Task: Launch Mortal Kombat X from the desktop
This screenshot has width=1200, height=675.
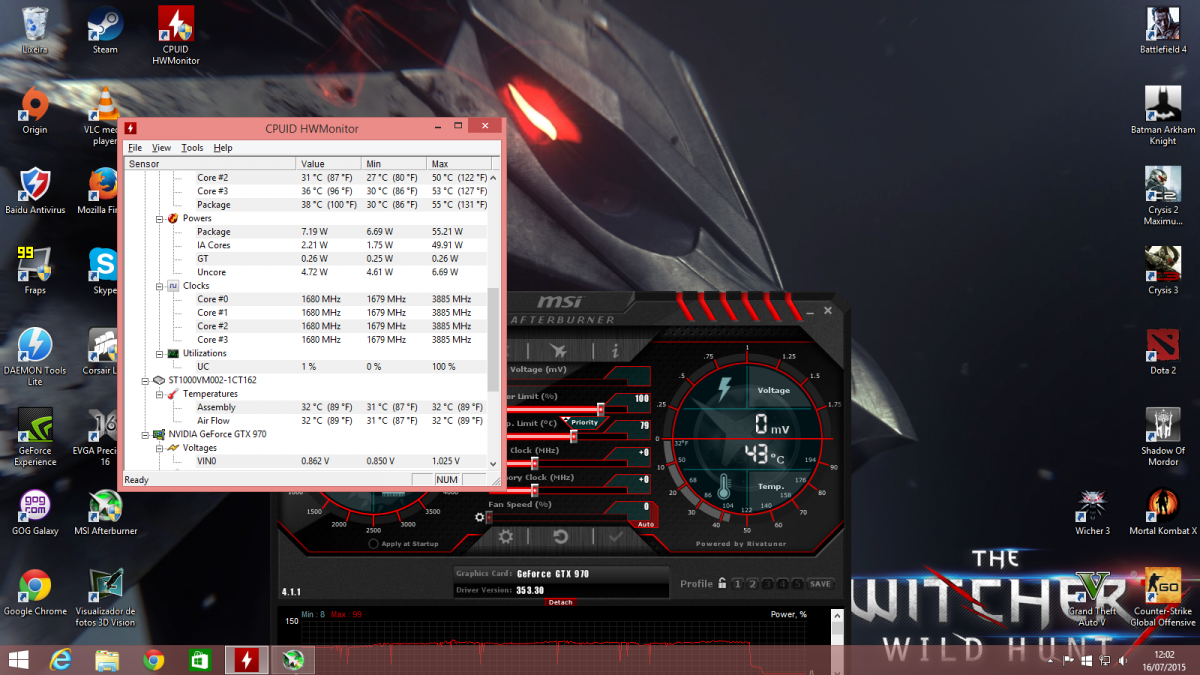Action: pyautogui.click(x=1163, y=511)
